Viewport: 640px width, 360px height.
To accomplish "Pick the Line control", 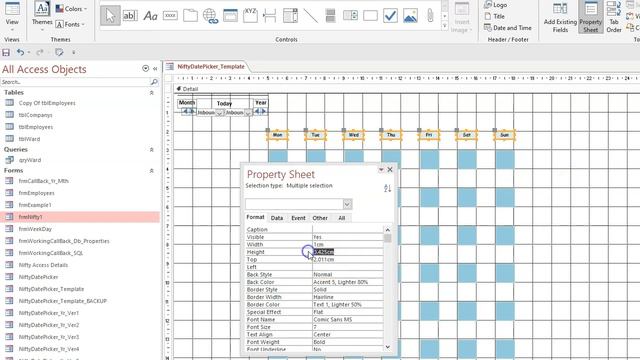I will tap(310, 16).
